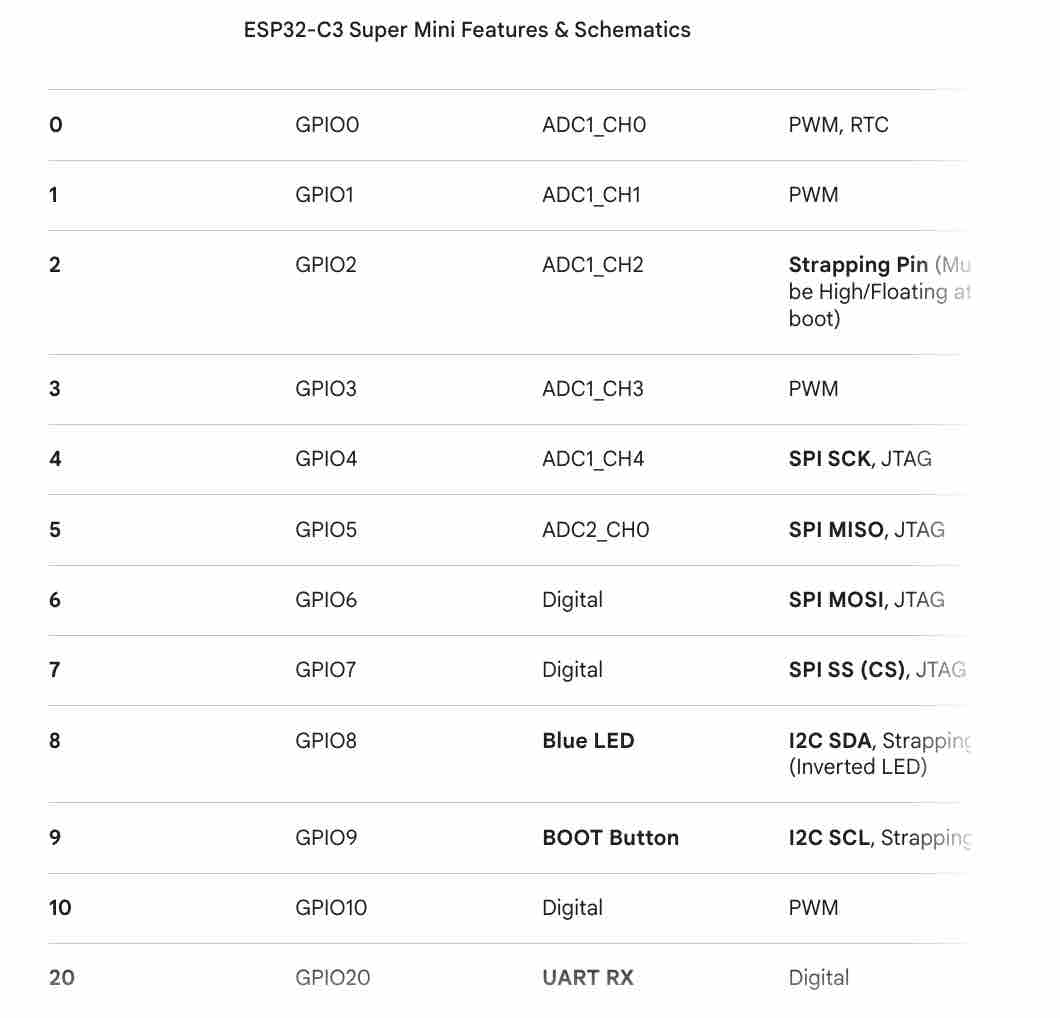Select the BOOT Button cell
1060x1018 pixels.
click(610, 838)
